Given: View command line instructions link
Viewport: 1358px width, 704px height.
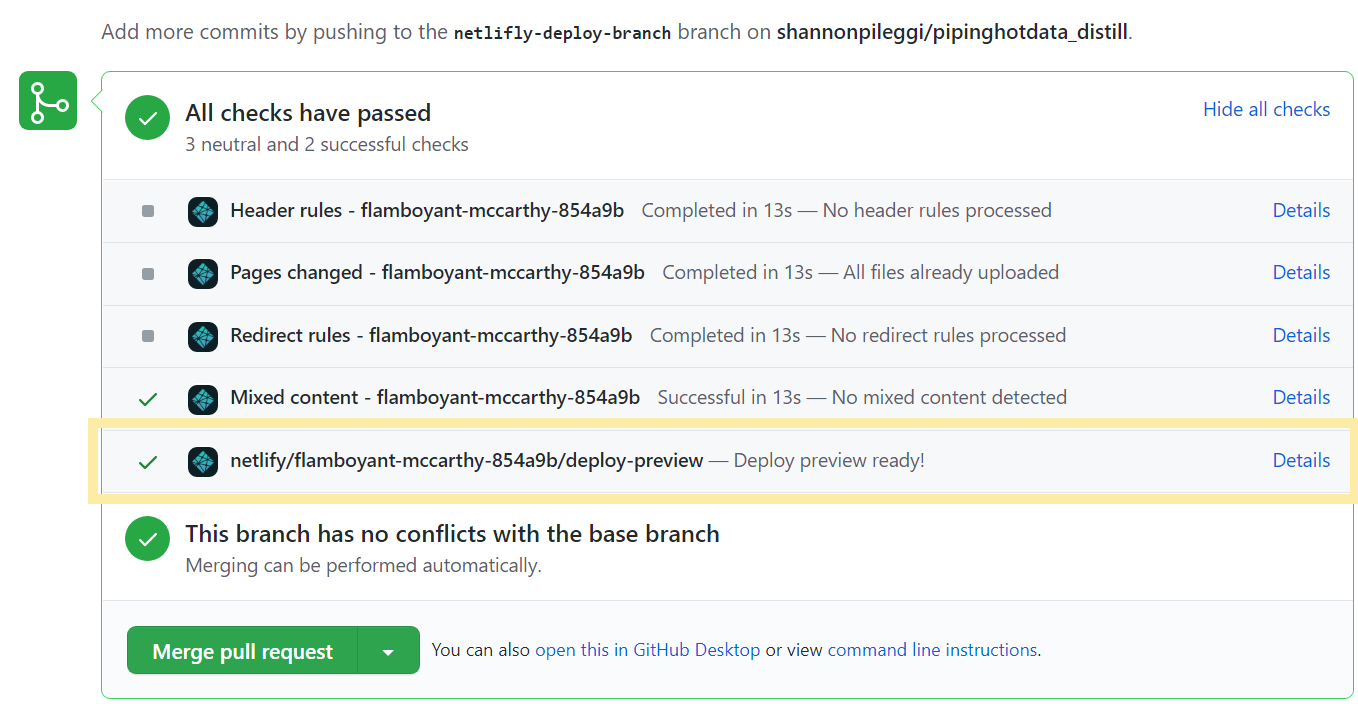Looking at the screenshot, I should point(932,650).
